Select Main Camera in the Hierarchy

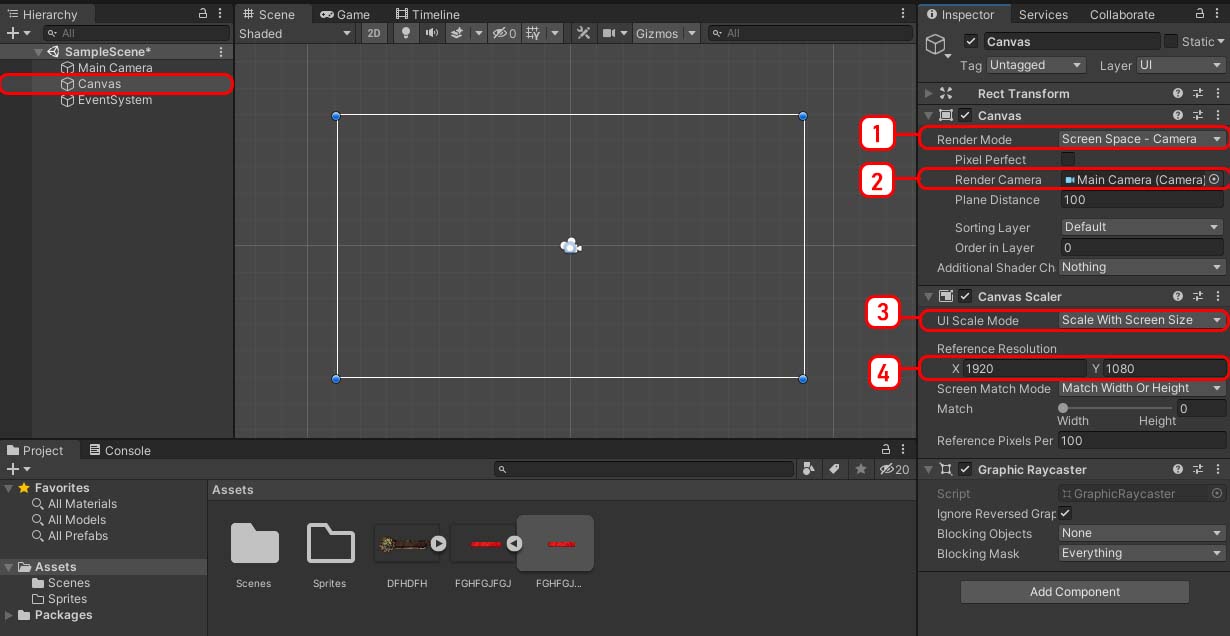point(115,68)
